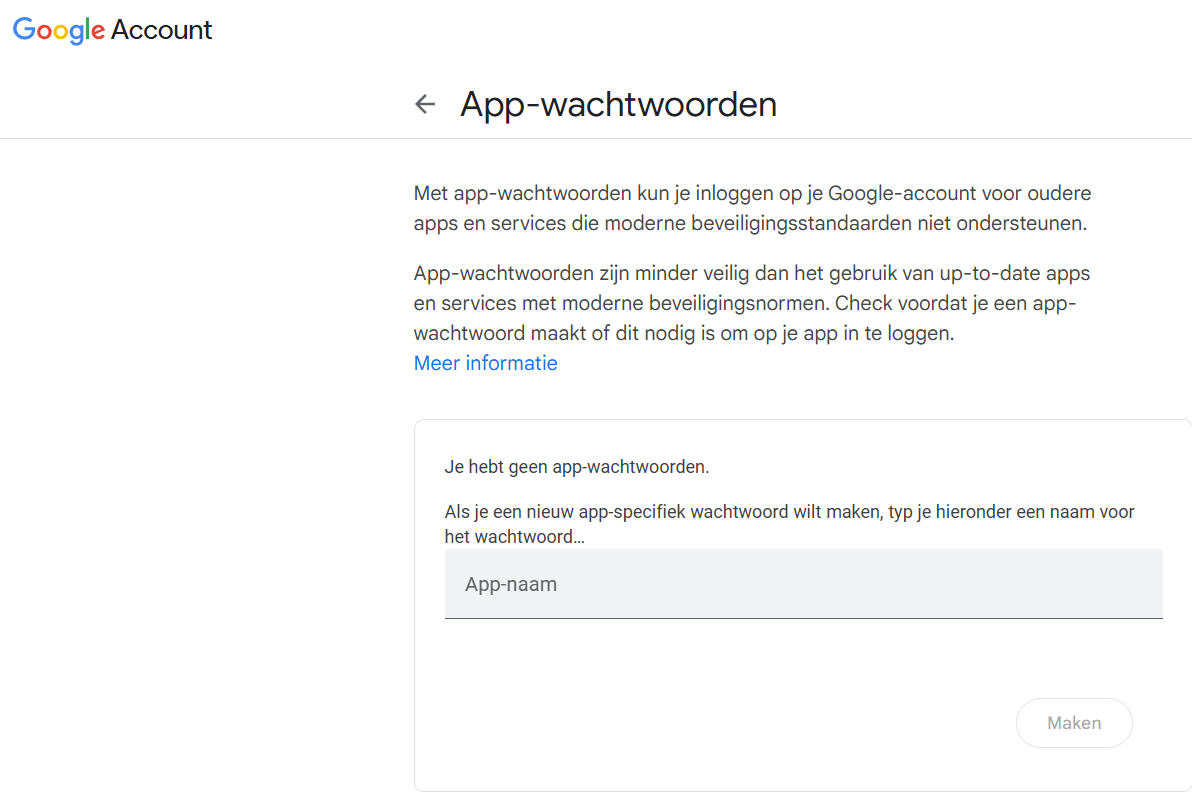This screenshot has height=792, width=1192.
Task: Focus the App-naam input field
Action: (x=804, y=584)
